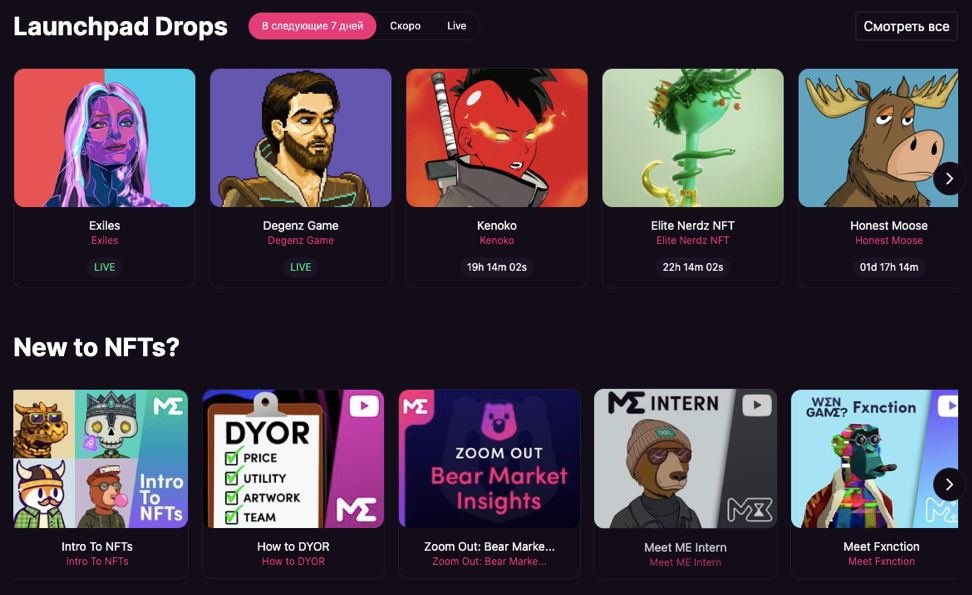Open the pink Kenoko collection link
The image size is (972, 595).
[497, 240]
